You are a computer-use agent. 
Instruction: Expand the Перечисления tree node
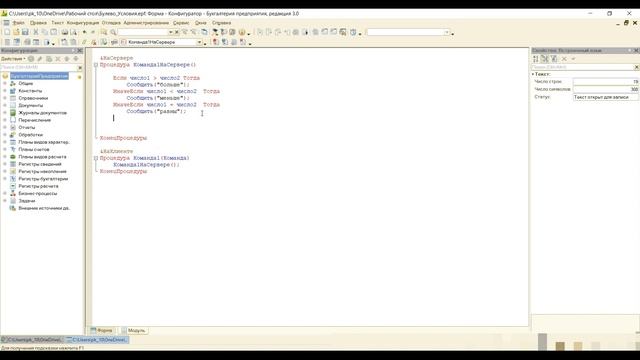[5, 120]
